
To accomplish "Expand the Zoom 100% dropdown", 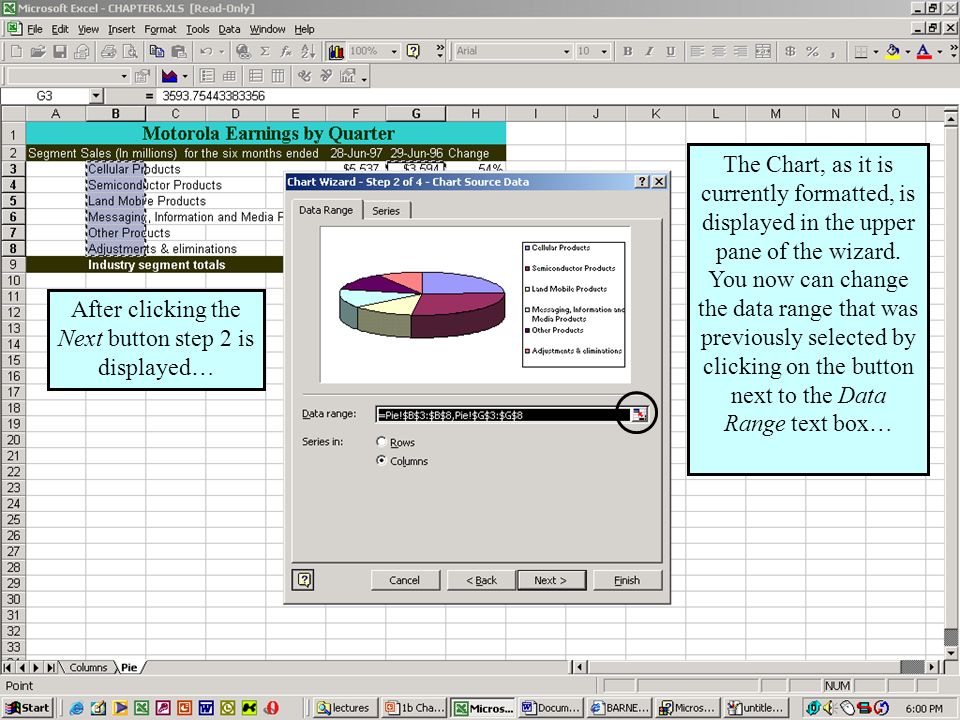I will (394, 51).
